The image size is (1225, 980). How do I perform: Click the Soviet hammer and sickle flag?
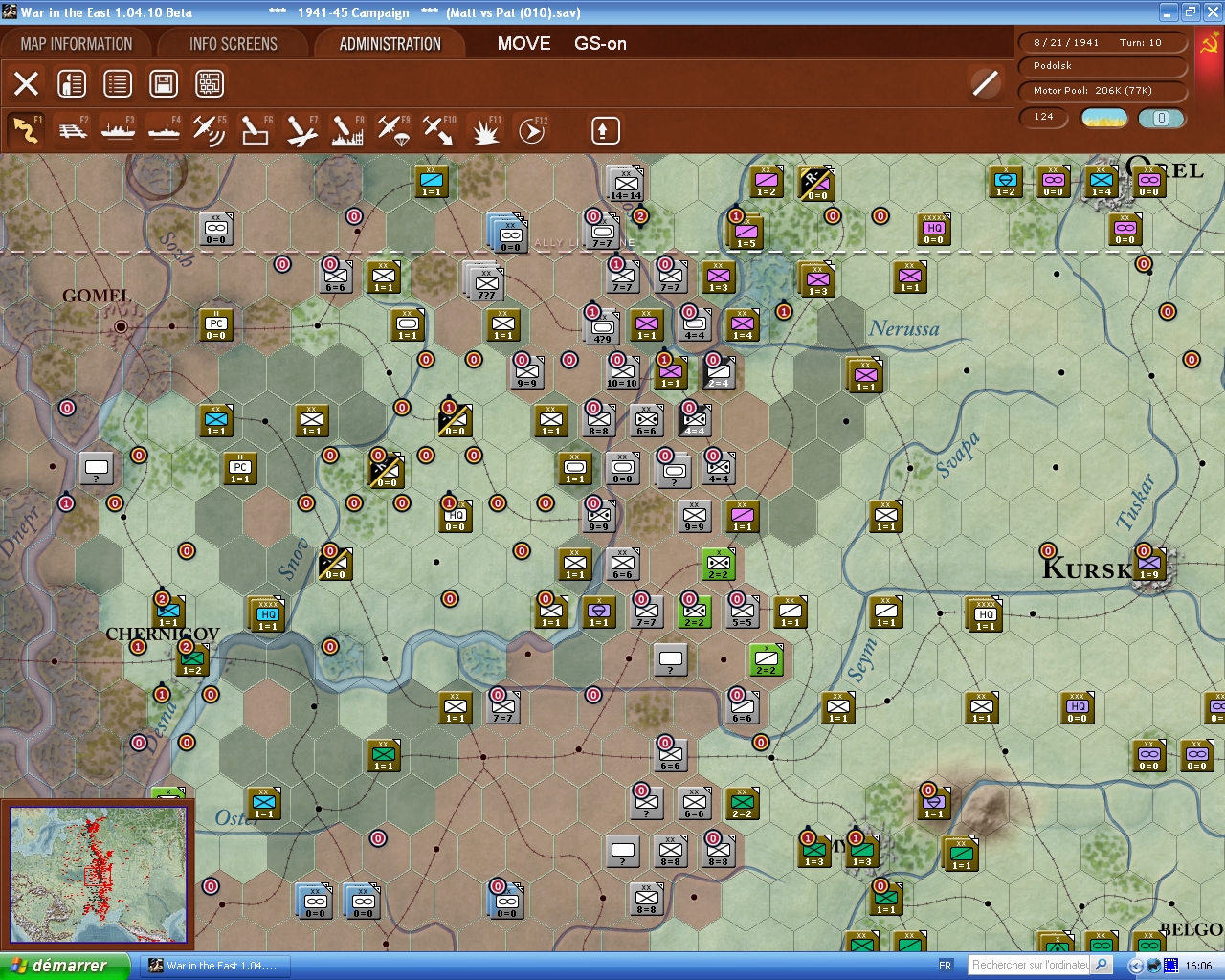click(x=1209, y=45)
